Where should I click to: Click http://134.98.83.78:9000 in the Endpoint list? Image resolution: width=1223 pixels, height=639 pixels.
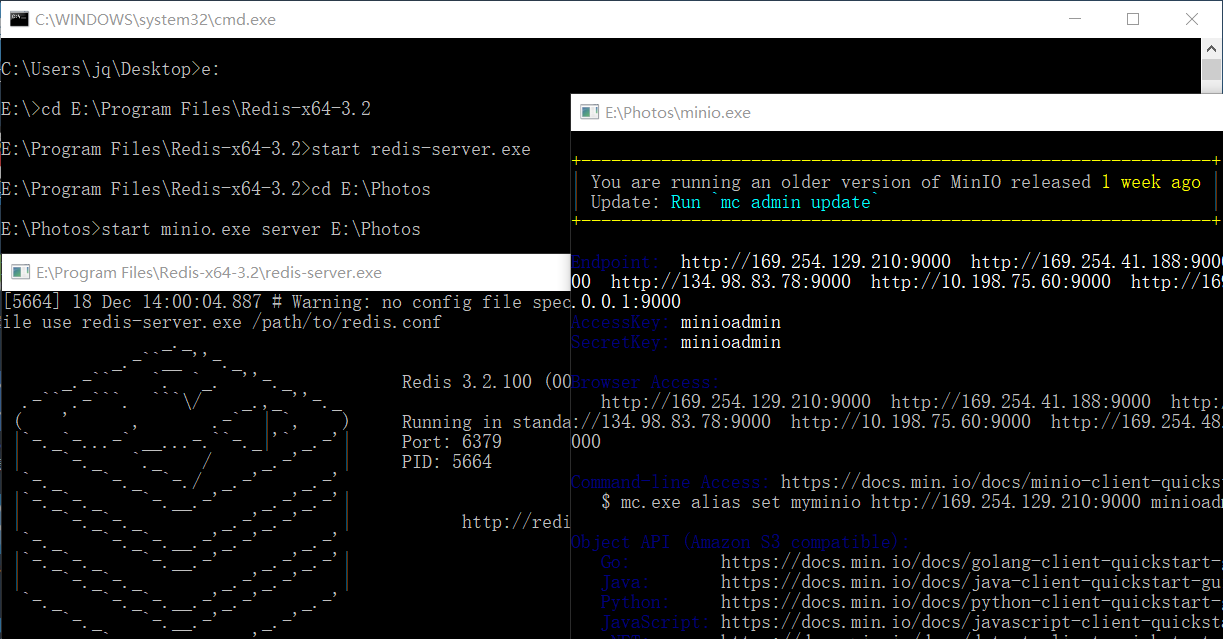731,282
